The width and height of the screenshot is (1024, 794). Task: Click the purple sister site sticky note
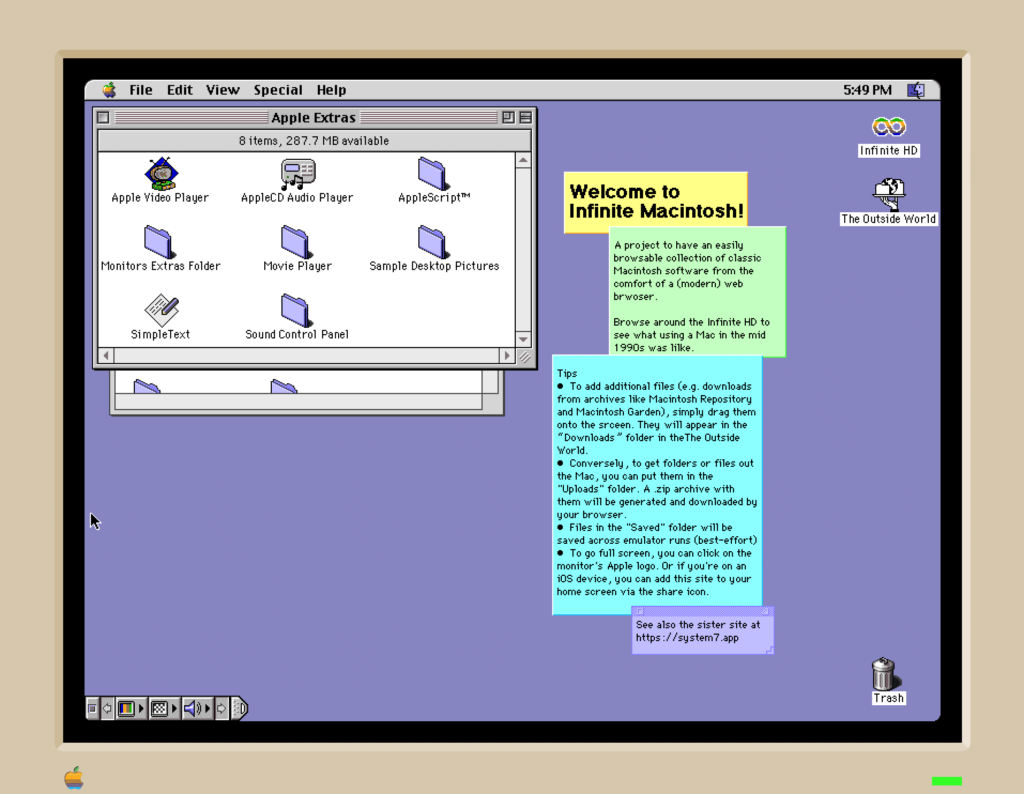coord(703,631)
